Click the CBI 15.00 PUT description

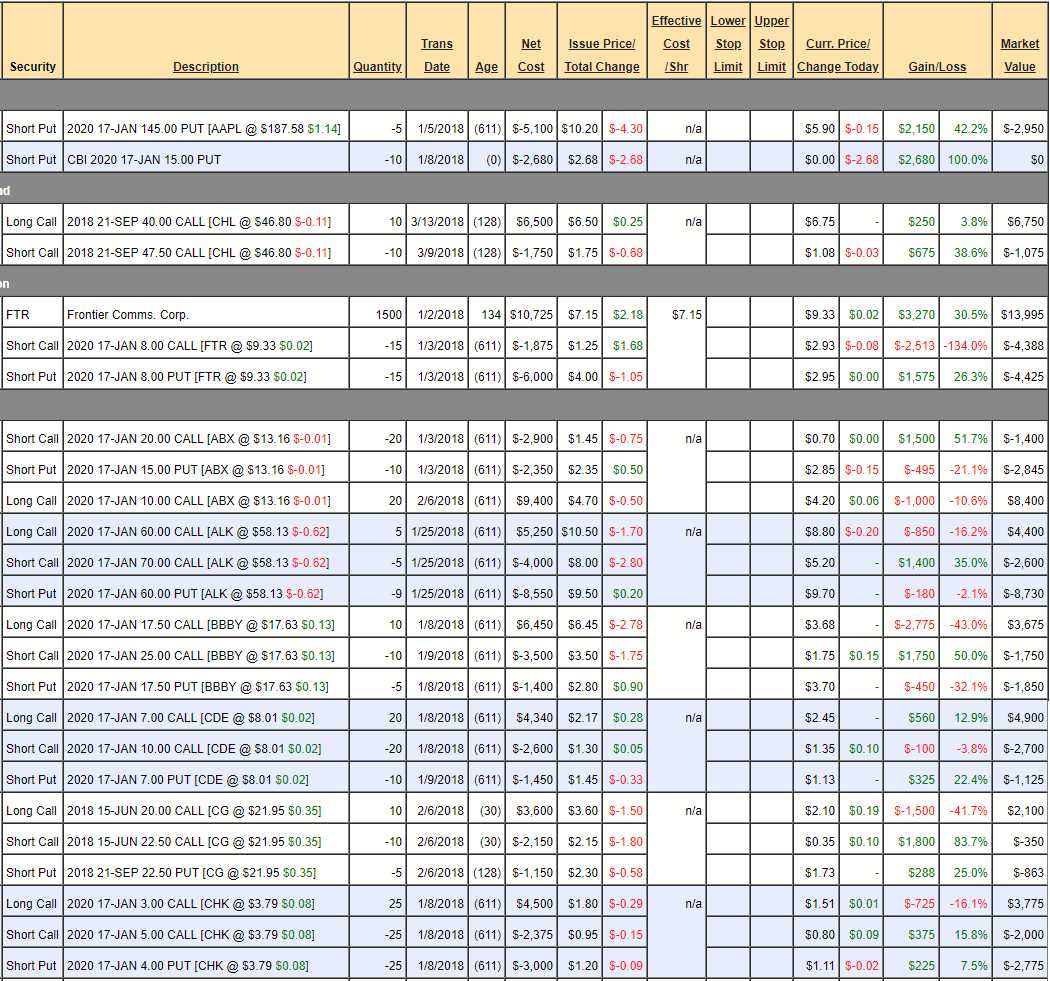tap(144, 159)
